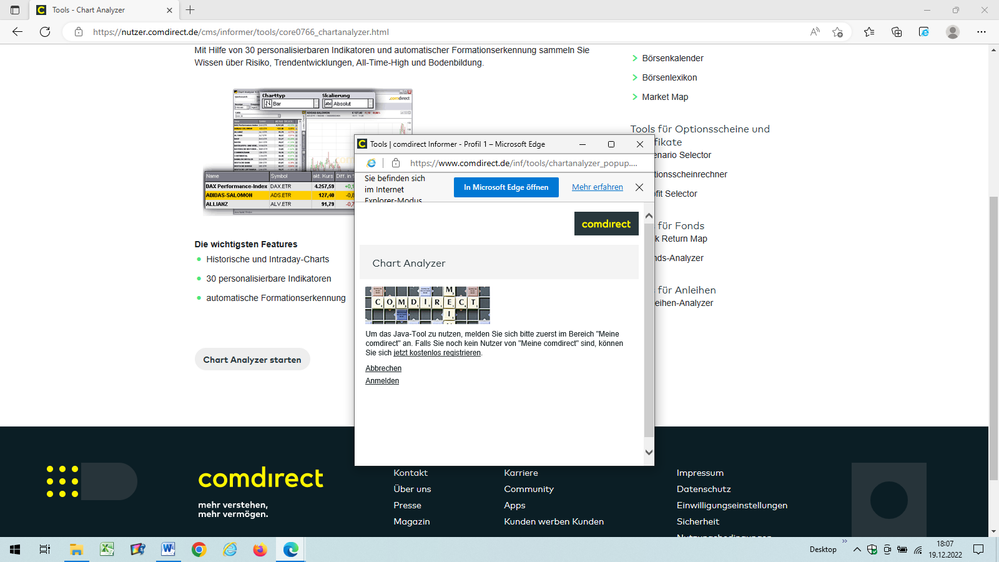Open the Collections icon in Edge toolbar
Viewport: 999px width, 562px height.
(x=896, y=32)
